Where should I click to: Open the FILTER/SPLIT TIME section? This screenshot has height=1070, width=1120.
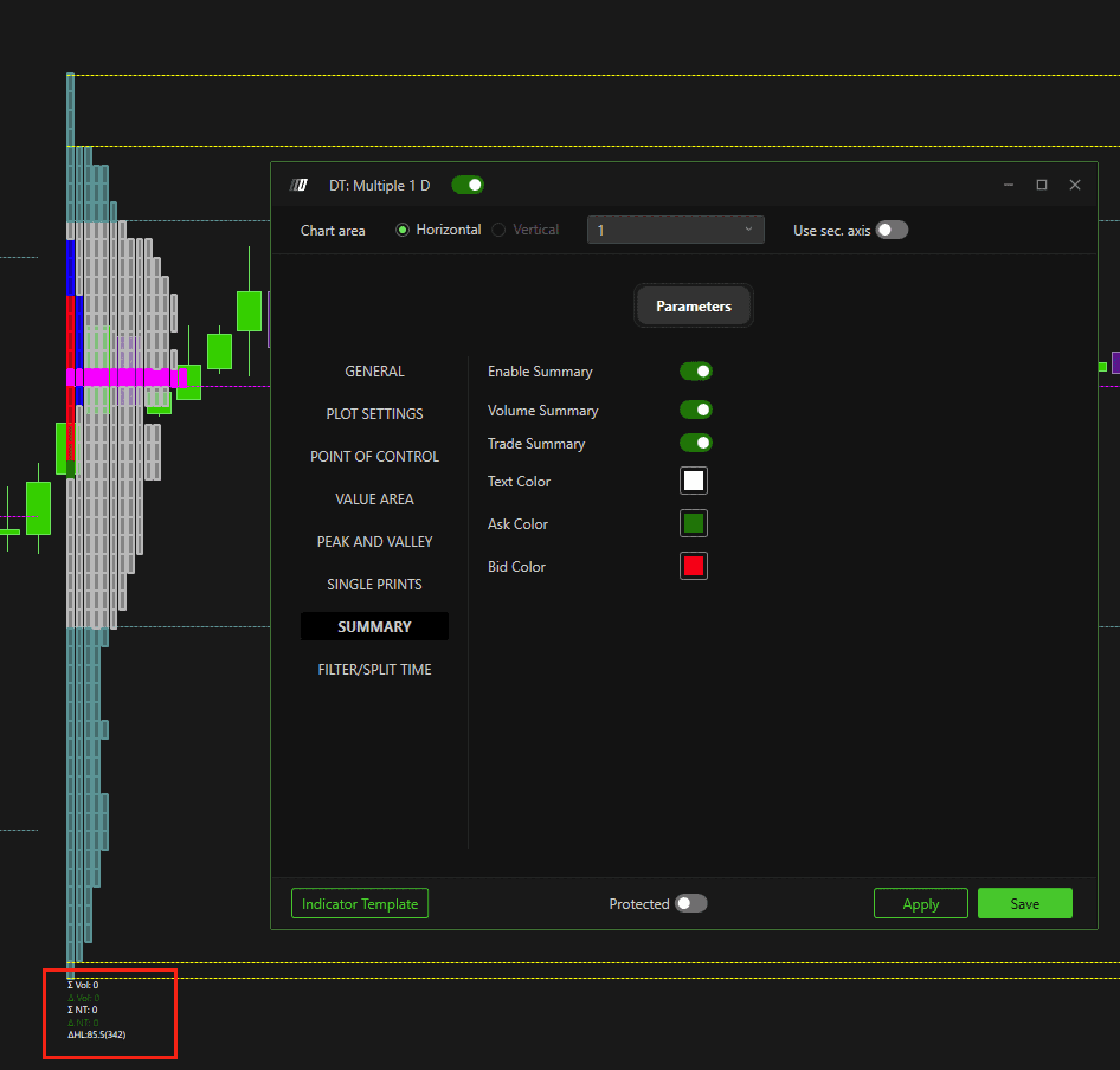374,670
